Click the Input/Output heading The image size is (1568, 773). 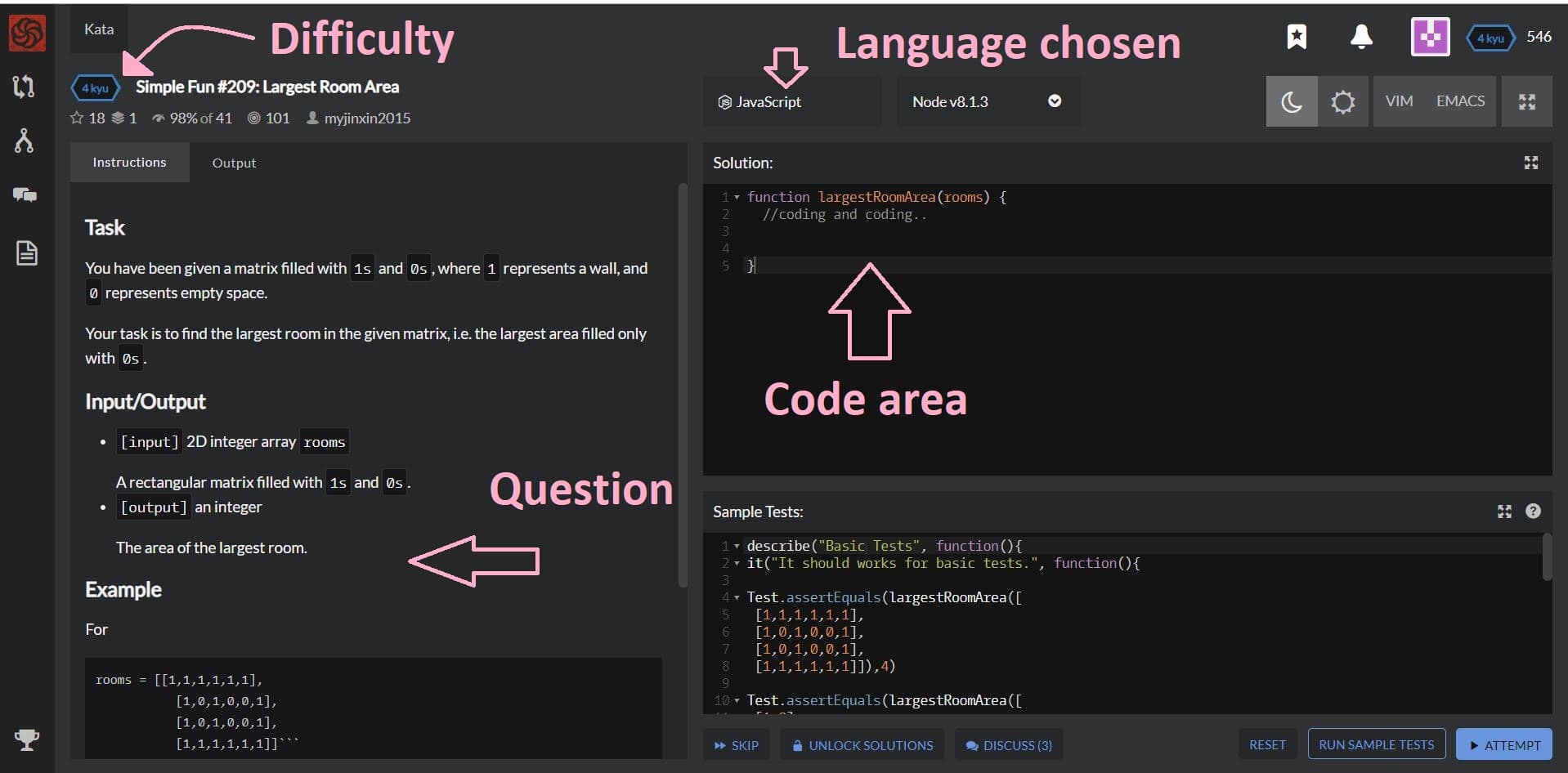tap(146, 401)
